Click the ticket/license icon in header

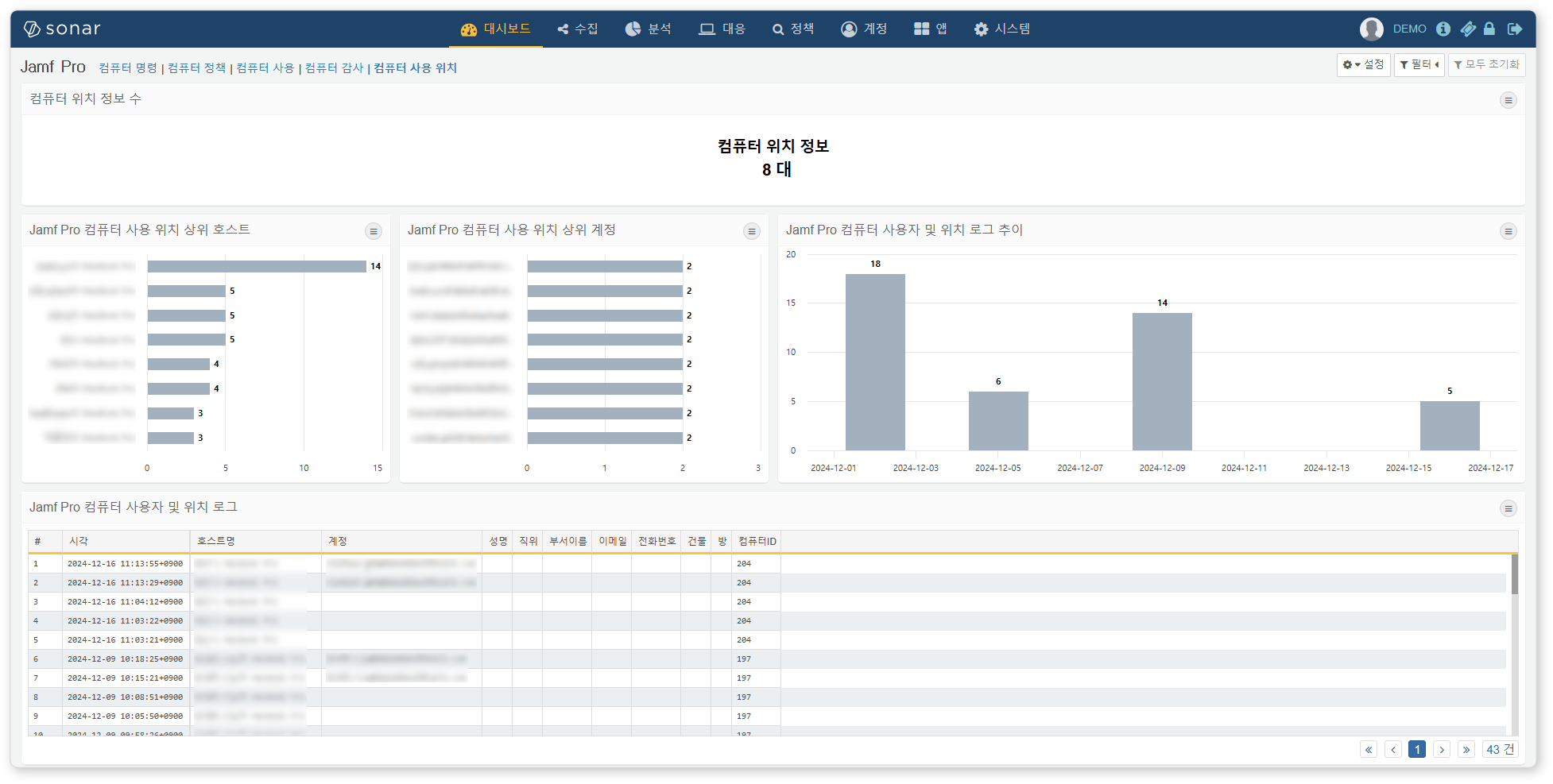pos(1468,29)
